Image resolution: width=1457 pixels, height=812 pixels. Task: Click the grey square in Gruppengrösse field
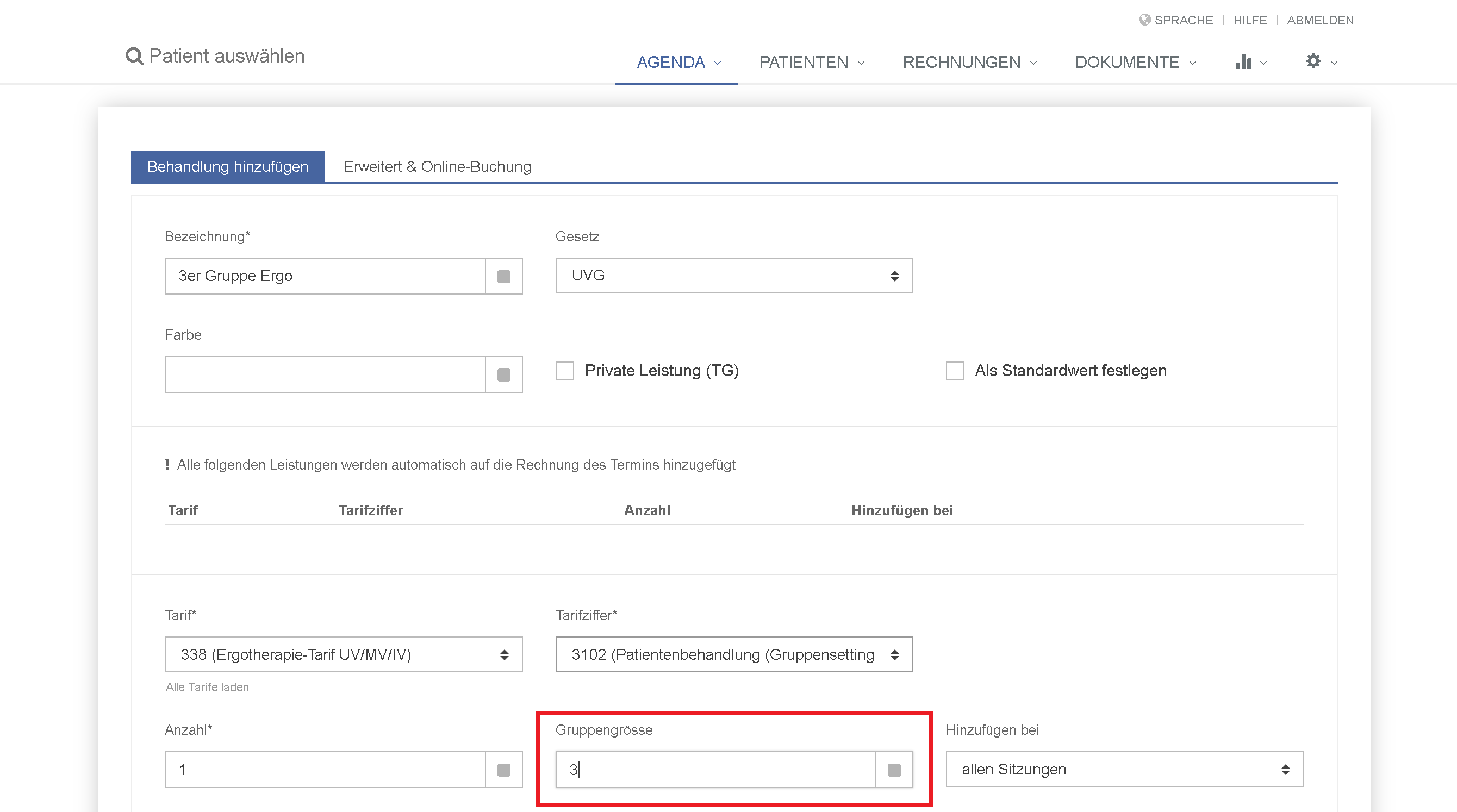click(894, 770)
